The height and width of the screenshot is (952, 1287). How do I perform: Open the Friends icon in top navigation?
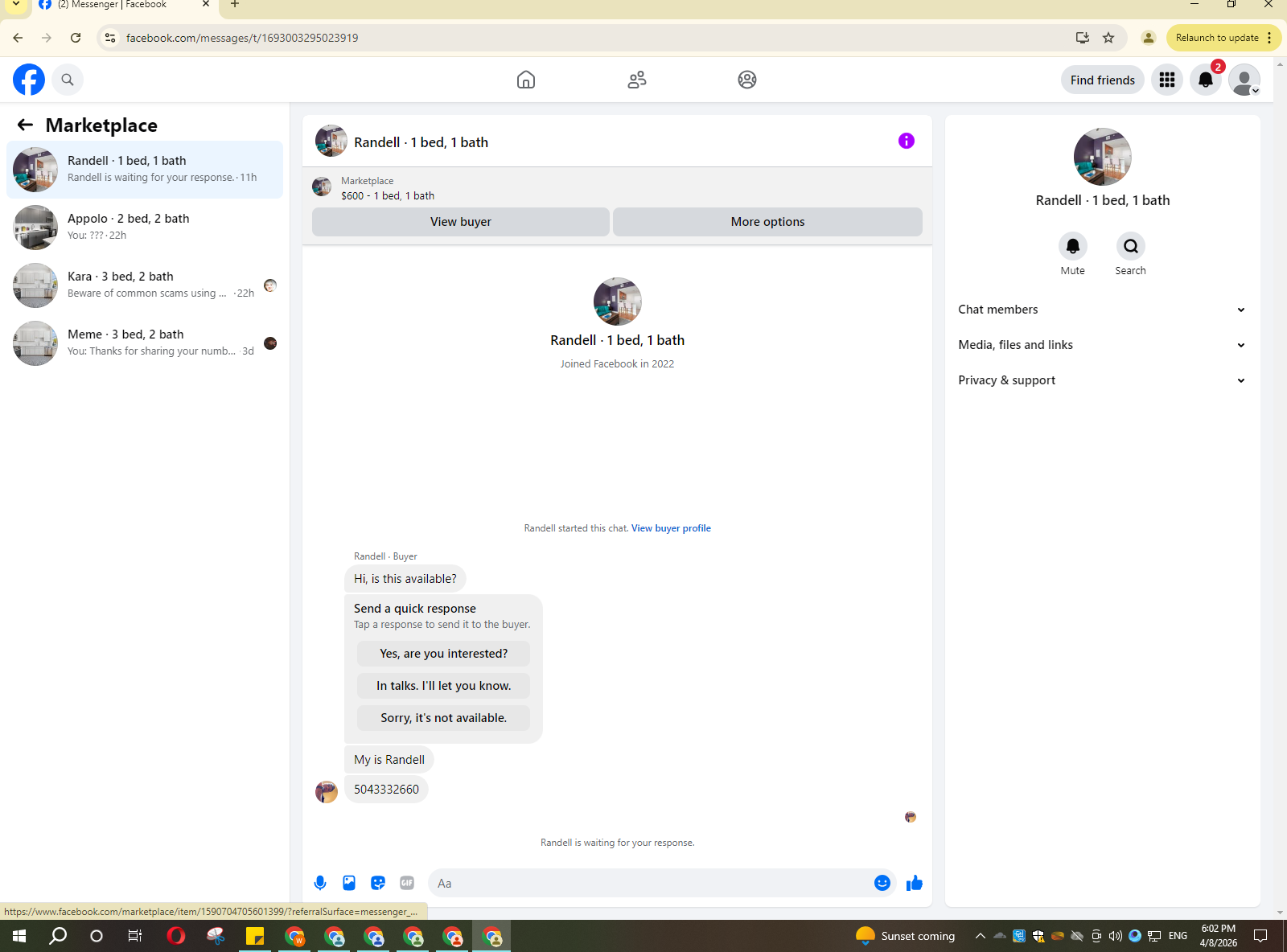pyautogui.click(x=637, y=80)
